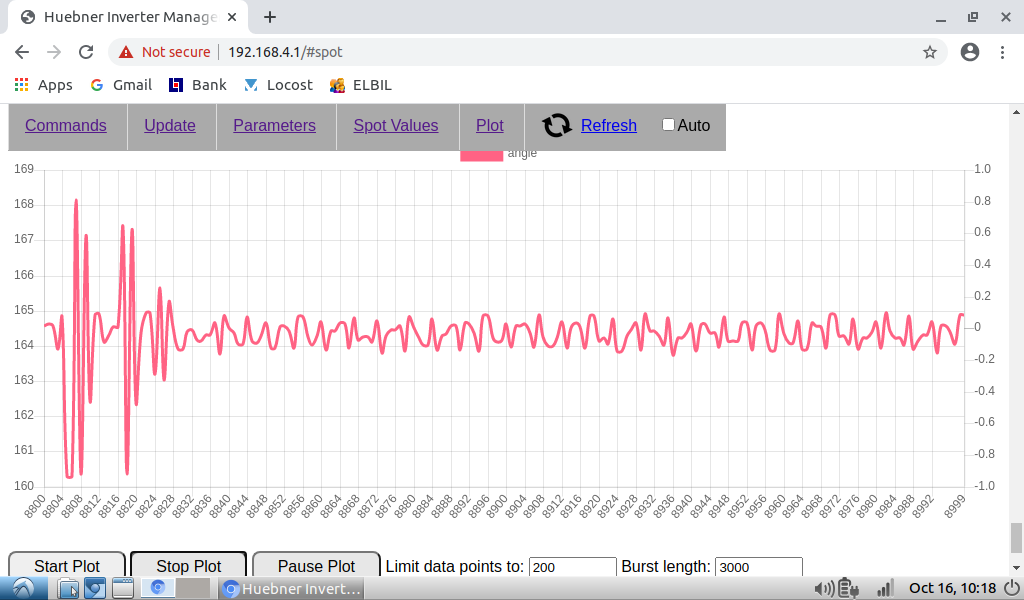1024x600 pixels.
Task: Open the Lubuntu start menu
Action: [22, 588]
